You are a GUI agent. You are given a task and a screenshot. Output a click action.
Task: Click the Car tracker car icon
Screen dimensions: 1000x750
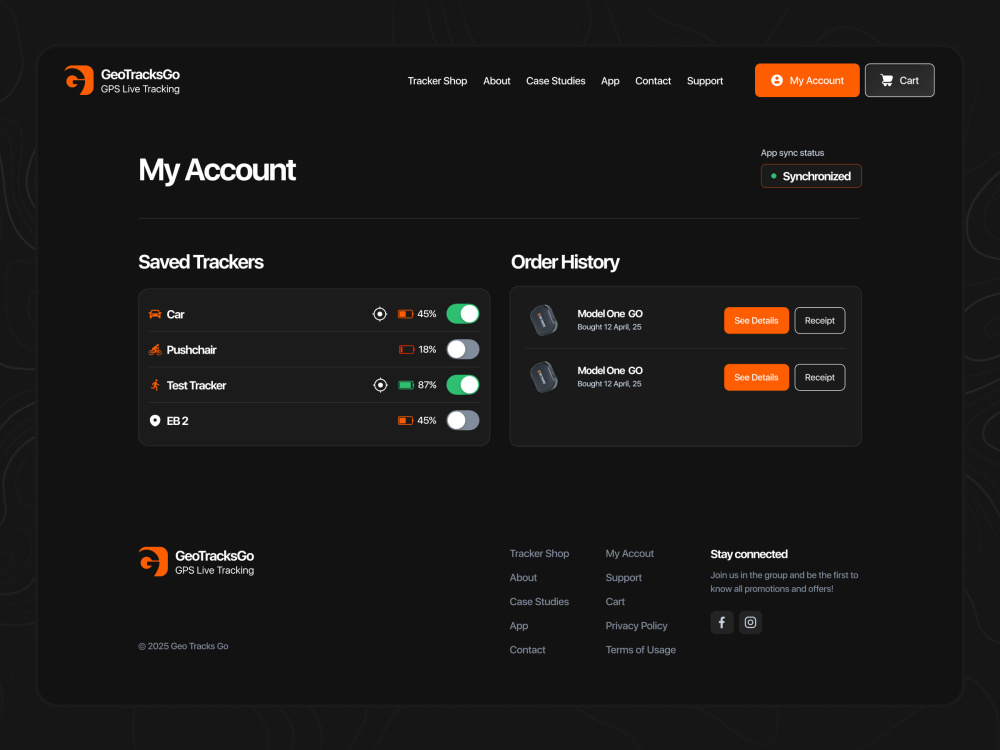[x=155, y=314]
